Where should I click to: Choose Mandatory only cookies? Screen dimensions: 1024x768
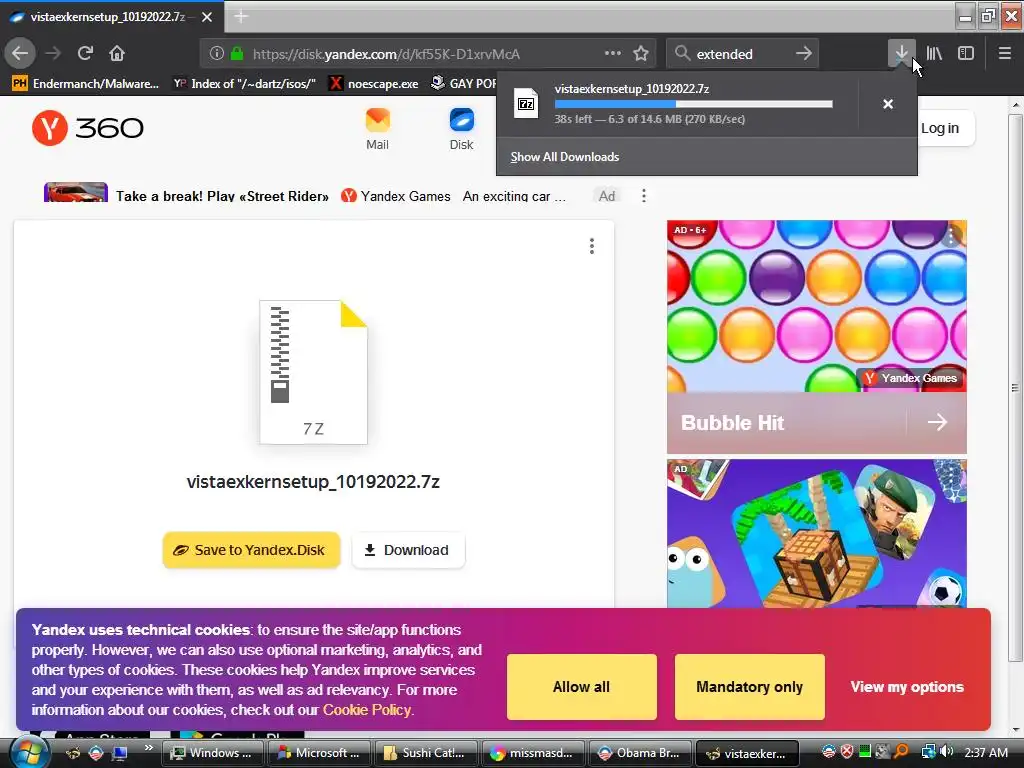coord(750,687)
